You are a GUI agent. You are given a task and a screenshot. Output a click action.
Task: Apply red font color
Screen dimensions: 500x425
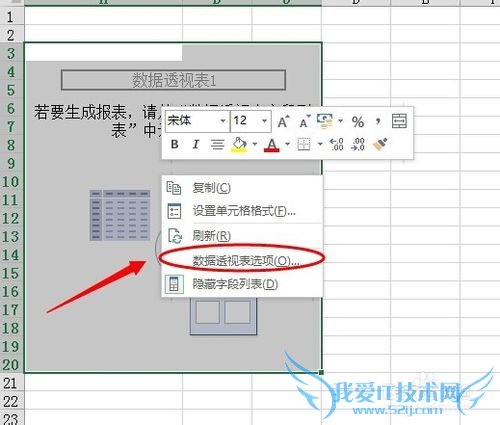pos(272,145)
